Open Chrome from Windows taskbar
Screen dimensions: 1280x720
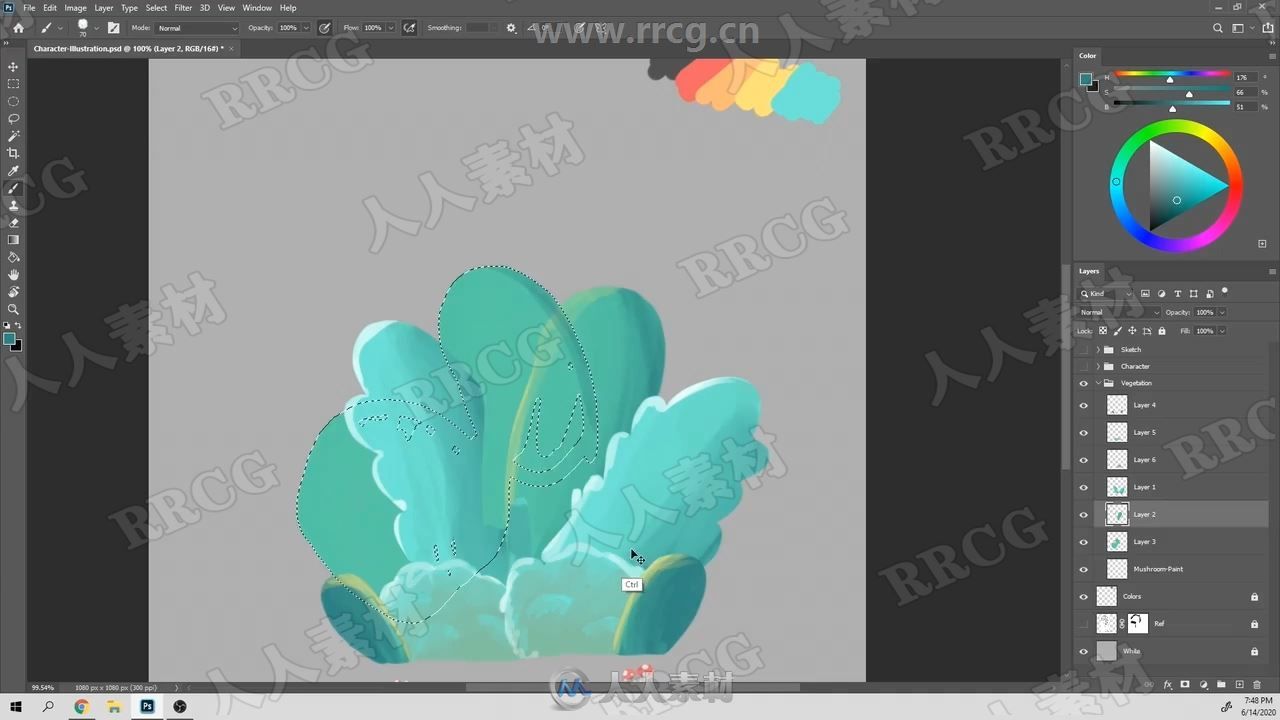point(81,706)
